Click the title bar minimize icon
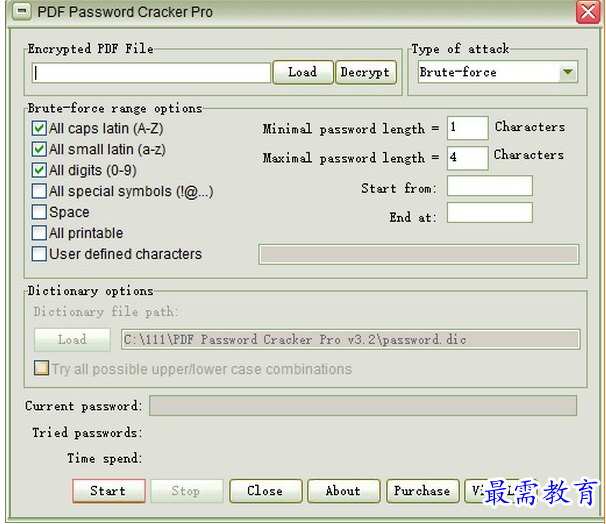606x524 pixels. point(21,12)
